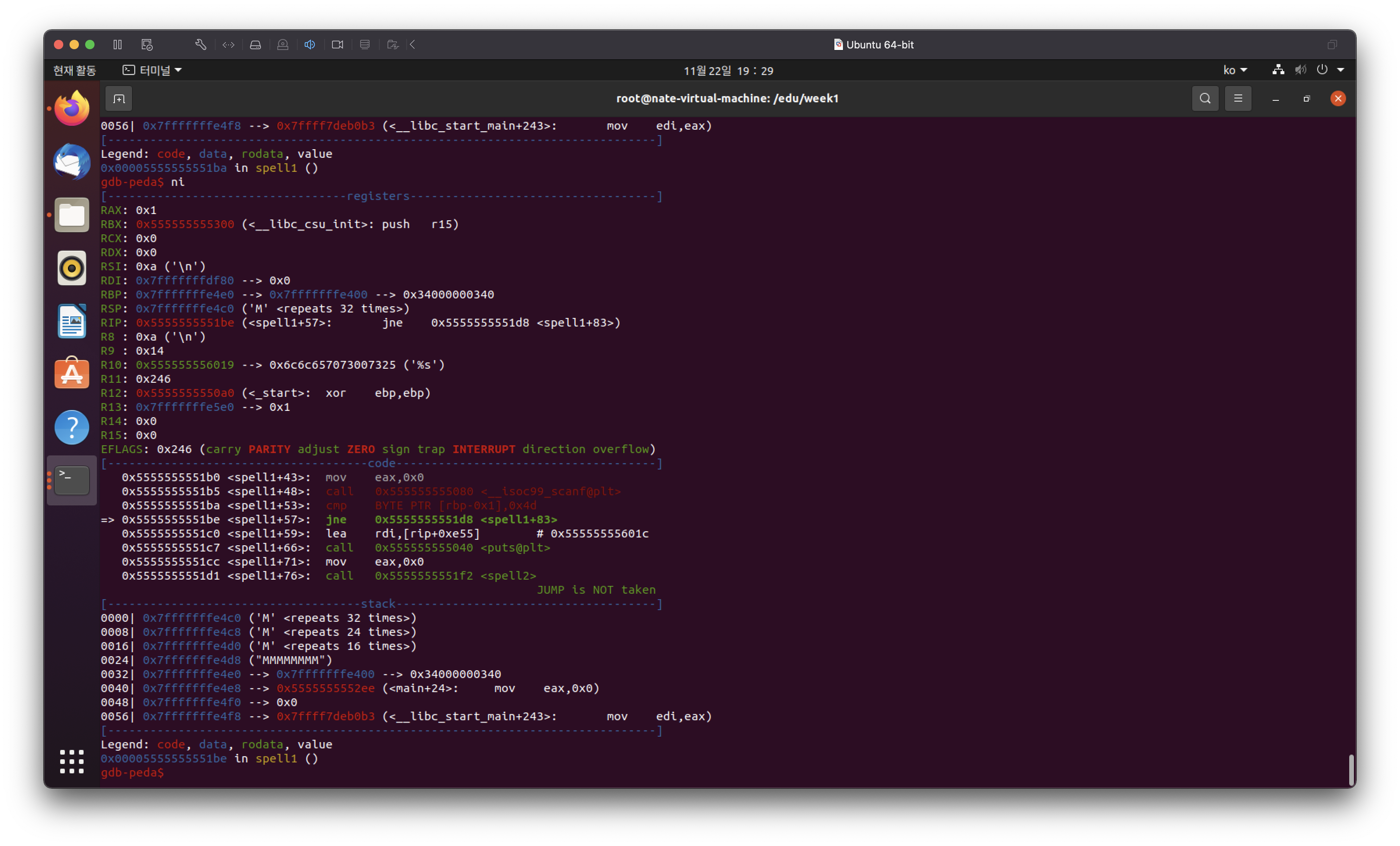Open the 터미널 app menu
The image size is (1400, 846).
(x=152, y=70)
